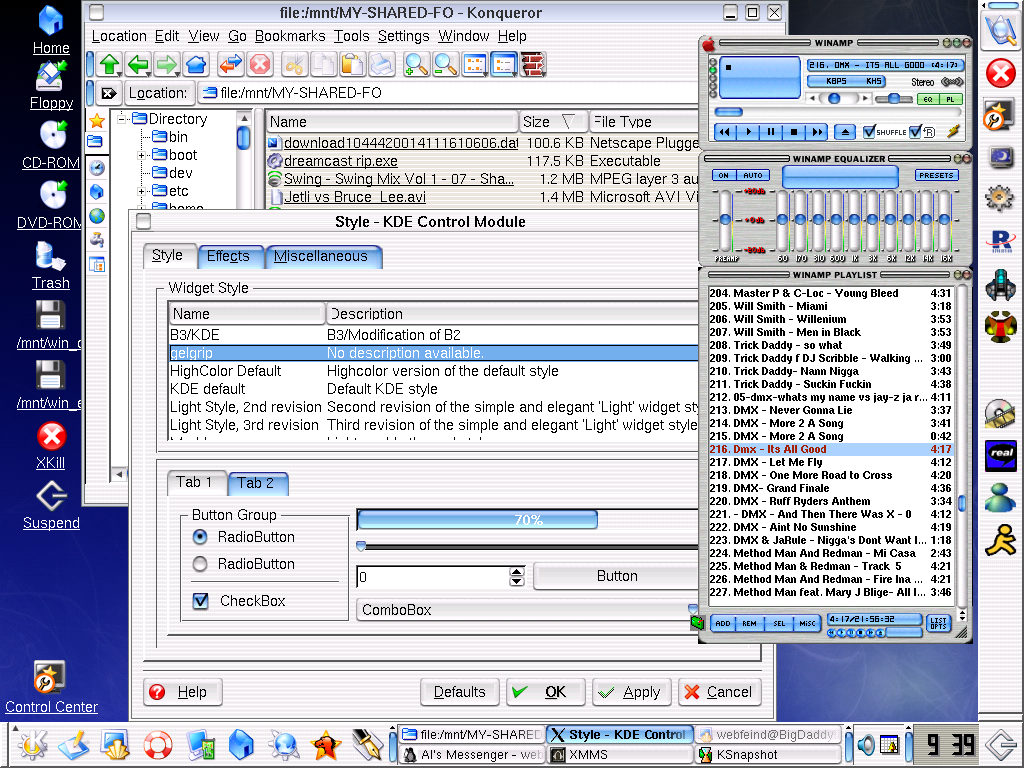Screen dimensions: 1024x768
Task: Open the Bookmarks menu in Konqueror
Action: click(x=290, y=37)
